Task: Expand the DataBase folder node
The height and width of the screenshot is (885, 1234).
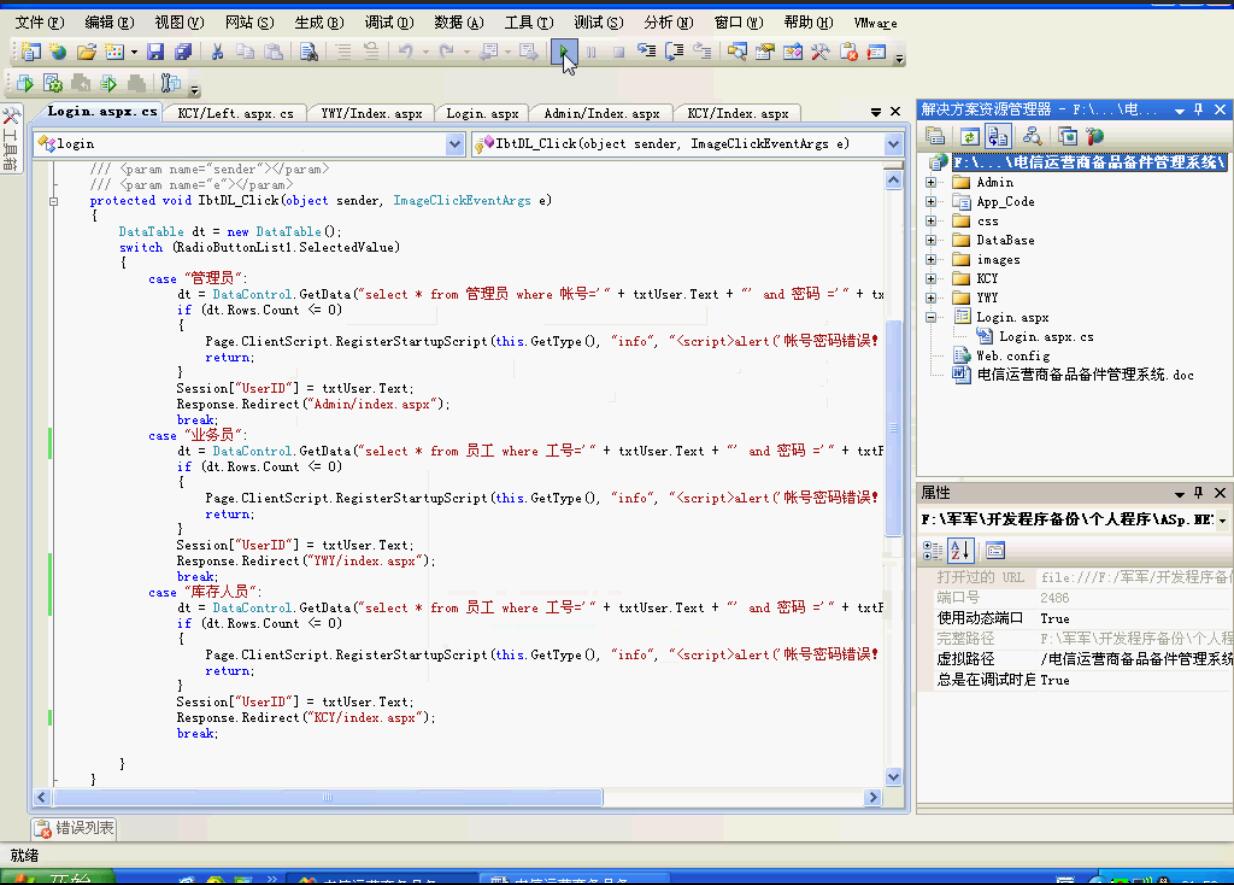Action: pyautogui.click(x=931, y=240)
